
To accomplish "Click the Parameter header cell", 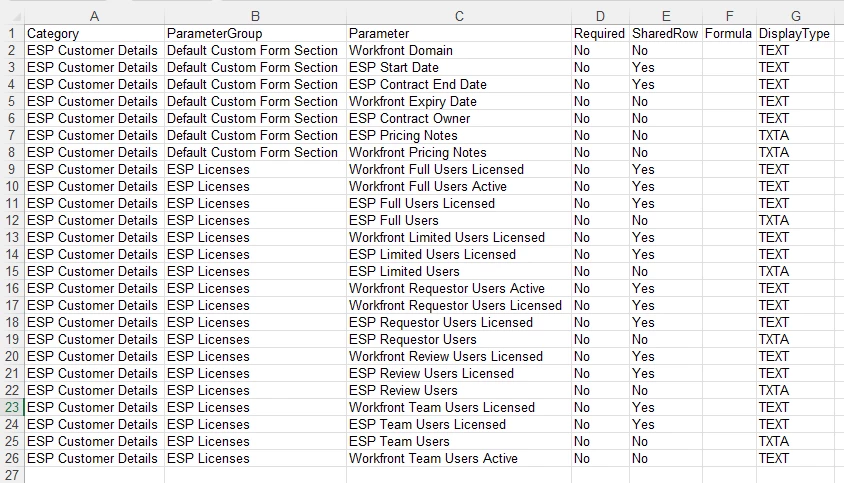I will [459, 33].
